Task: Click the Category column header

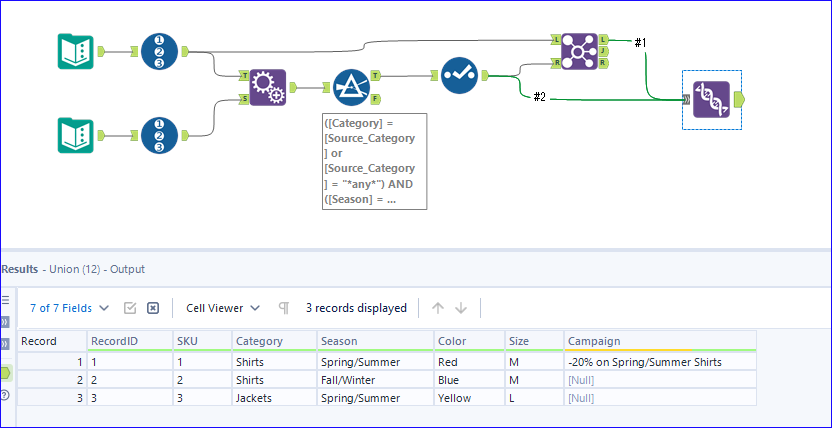Action: pyautogui.click(x=274, y=341)
